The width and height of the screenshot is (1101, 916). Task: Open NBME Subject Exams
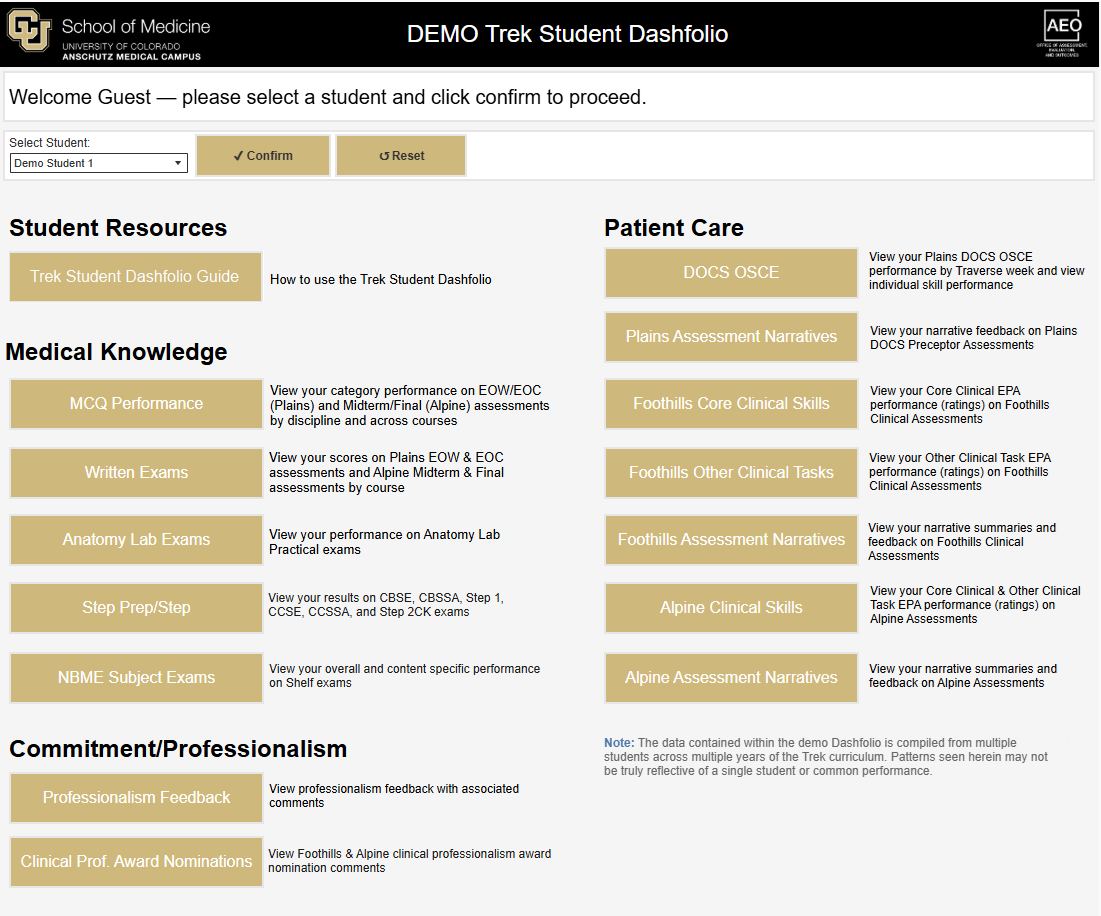[x=136, y=678]
